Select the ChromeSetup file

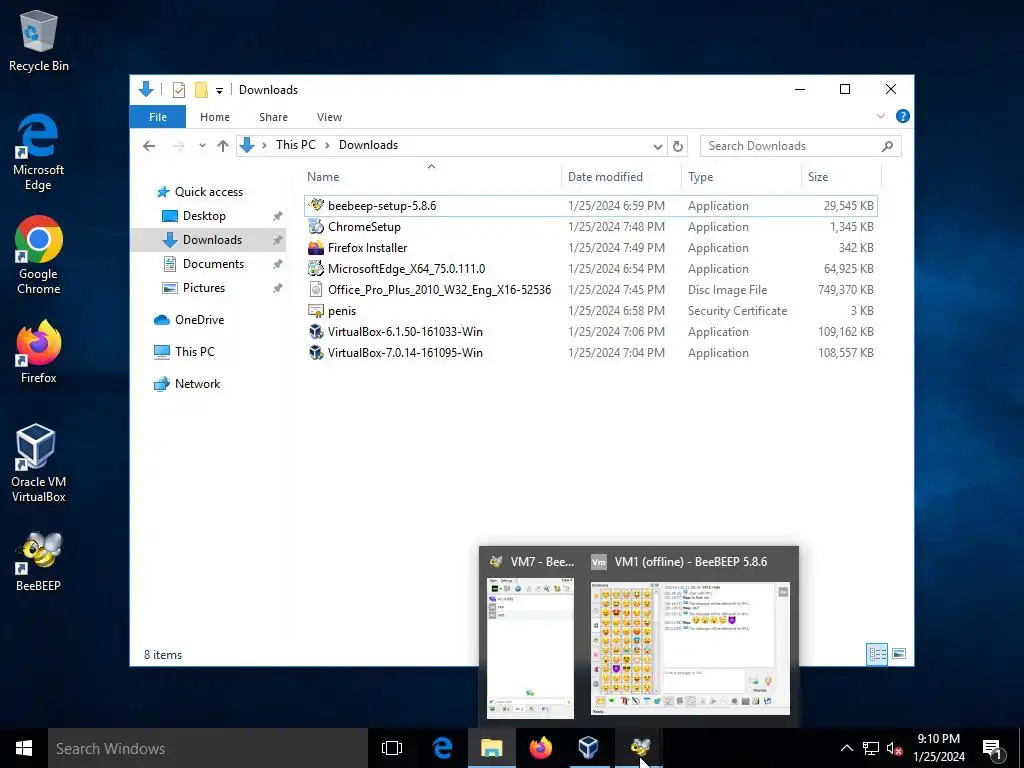[x=590, y=227]
